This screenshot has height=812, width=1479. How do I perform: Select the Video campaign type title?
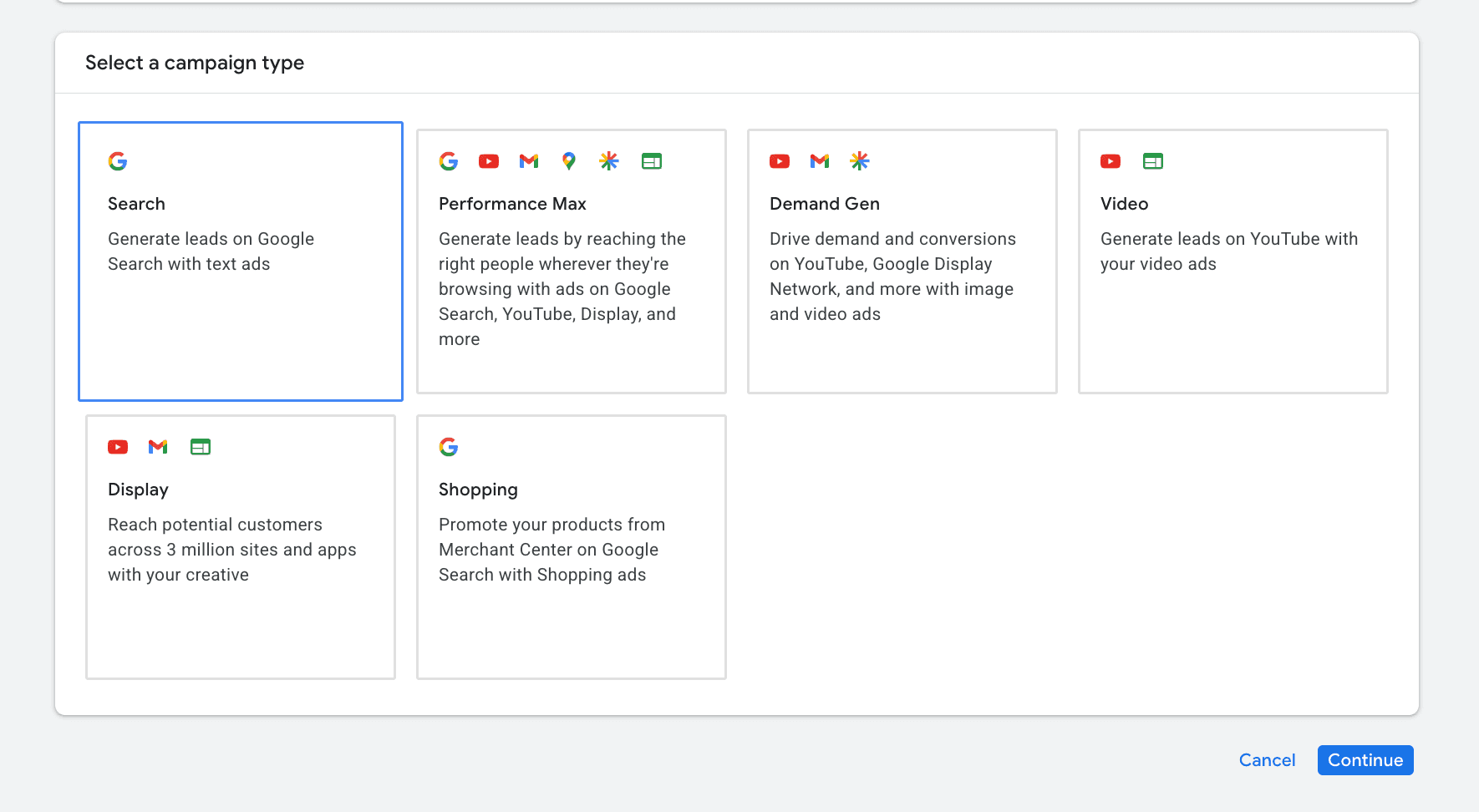pos(1124,204)
